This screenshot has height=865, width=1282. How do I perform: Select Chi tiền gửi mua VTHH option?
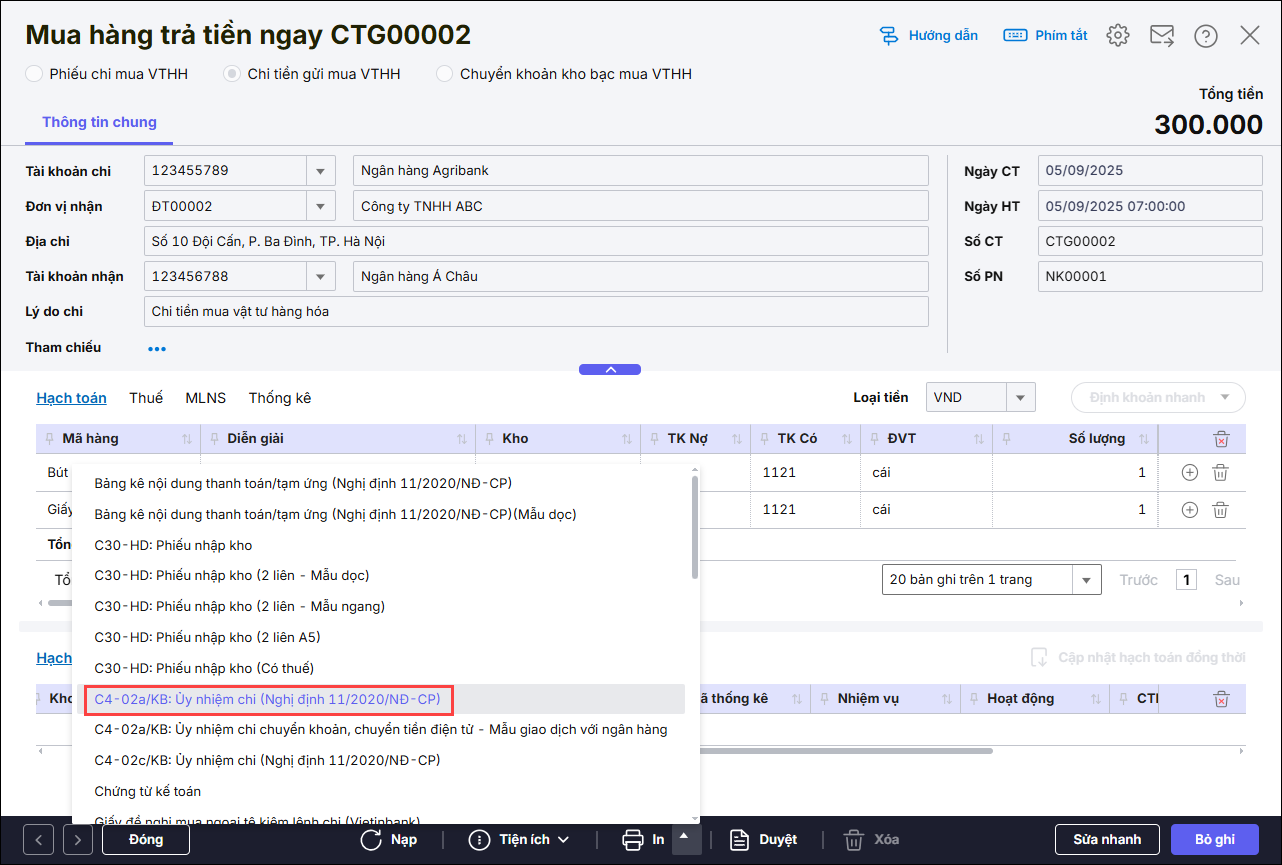coord(232,74)
